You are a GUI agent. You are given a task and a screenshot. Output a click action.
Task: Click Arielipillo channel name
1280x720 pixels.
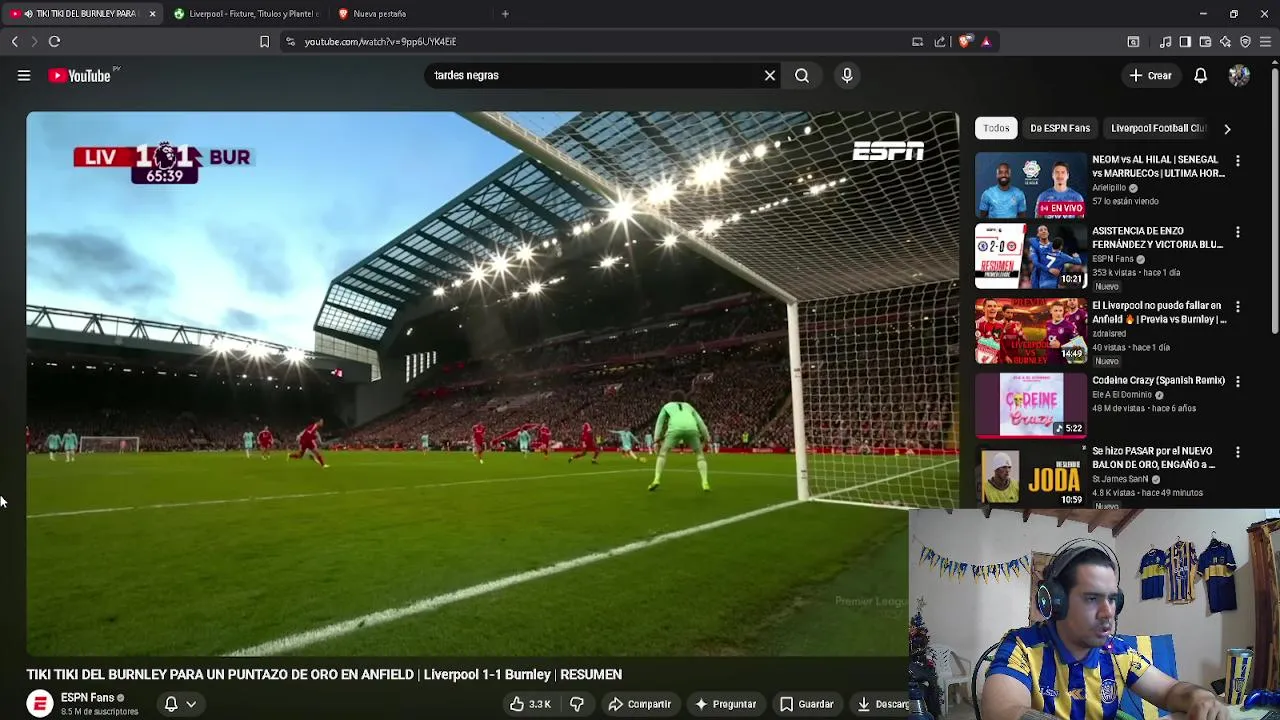[x=1109, y=188]
